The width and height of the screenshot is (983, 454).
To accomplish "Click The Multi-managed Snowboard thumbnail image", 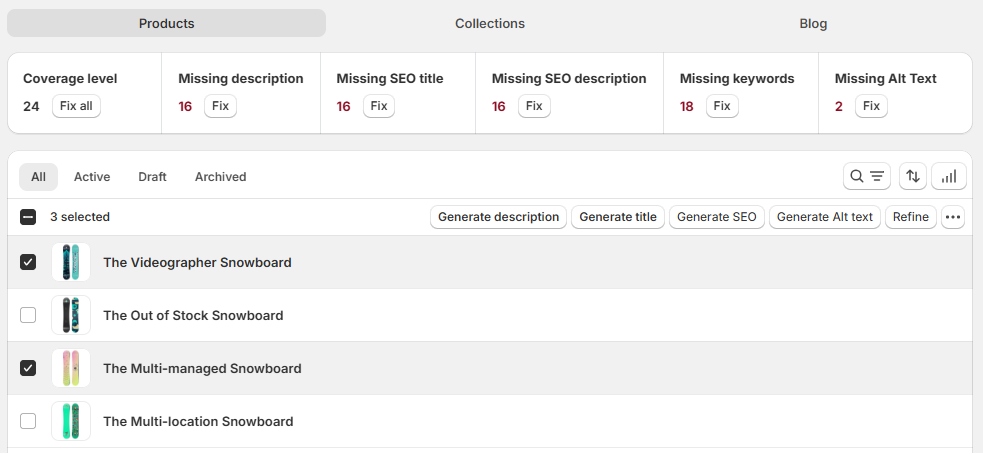I will (71, 368).
